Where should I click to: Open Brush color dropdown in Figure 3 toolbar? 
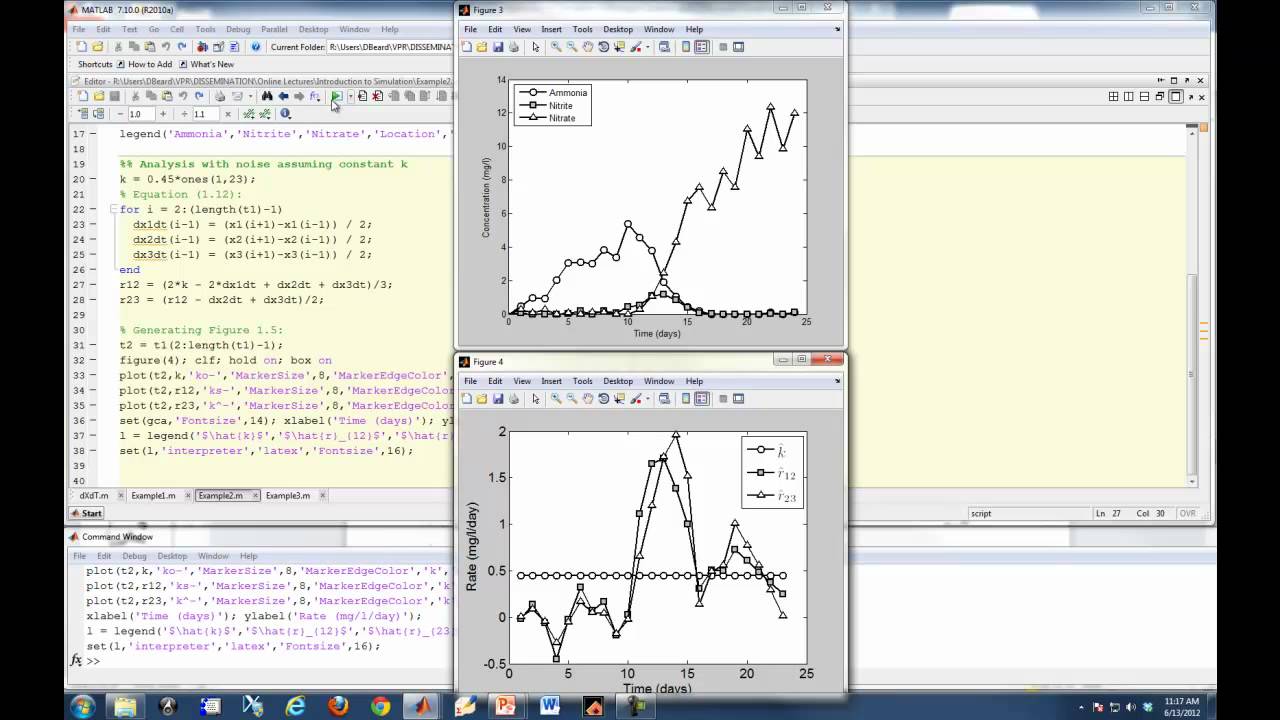pyautogui.click(x=648, y=47)
